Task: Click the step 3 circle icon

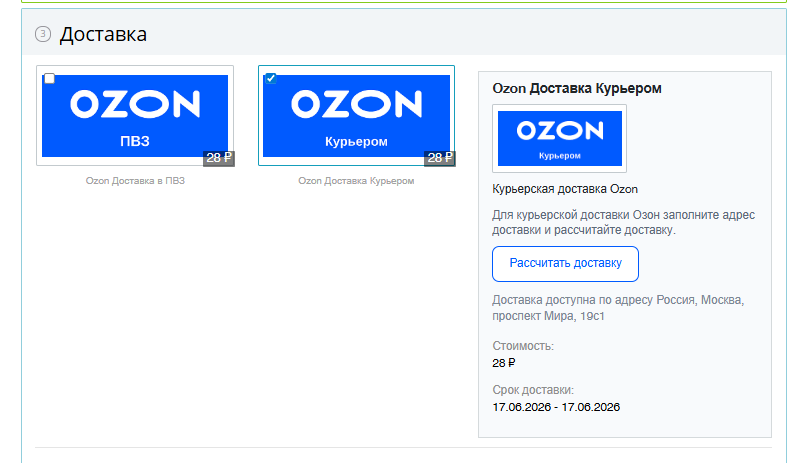Action: click(x=43, y=34)
